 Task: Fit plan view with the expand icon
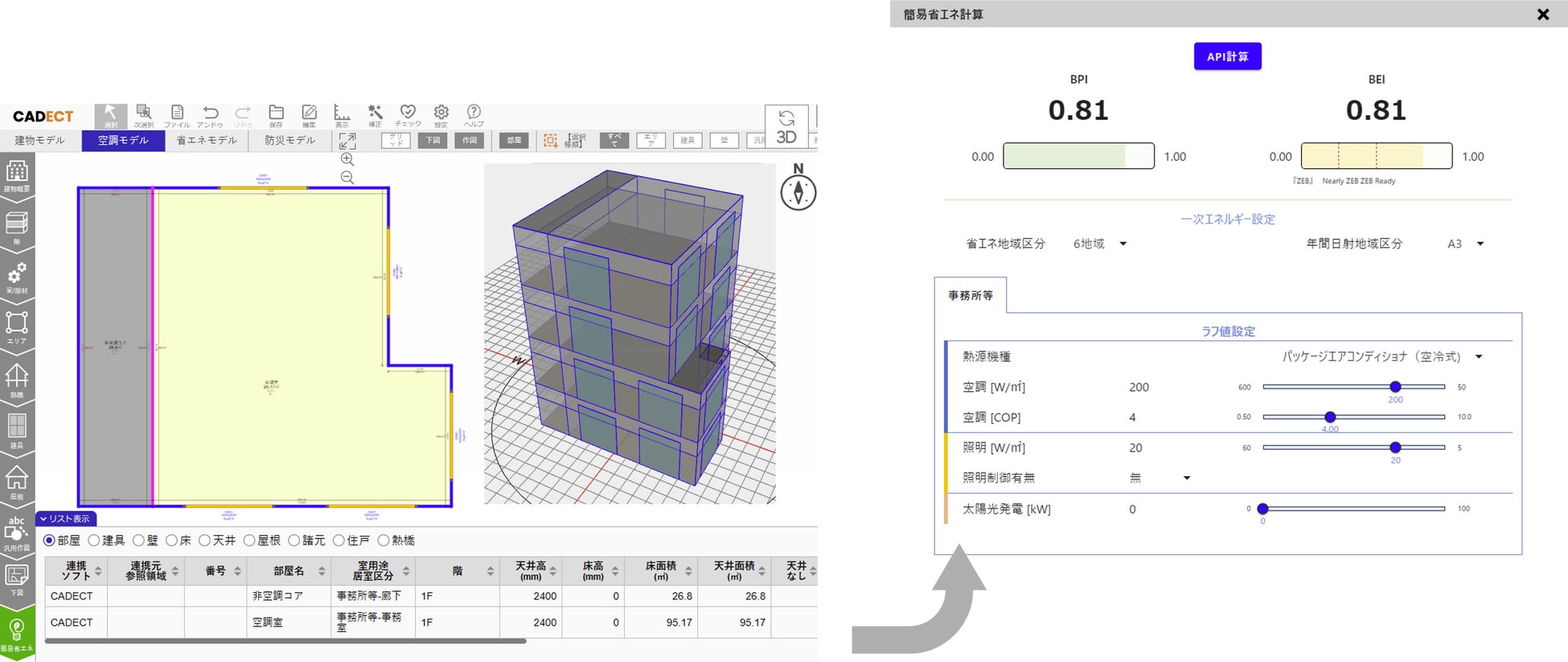pyautogui.click(x=347, y=141)
